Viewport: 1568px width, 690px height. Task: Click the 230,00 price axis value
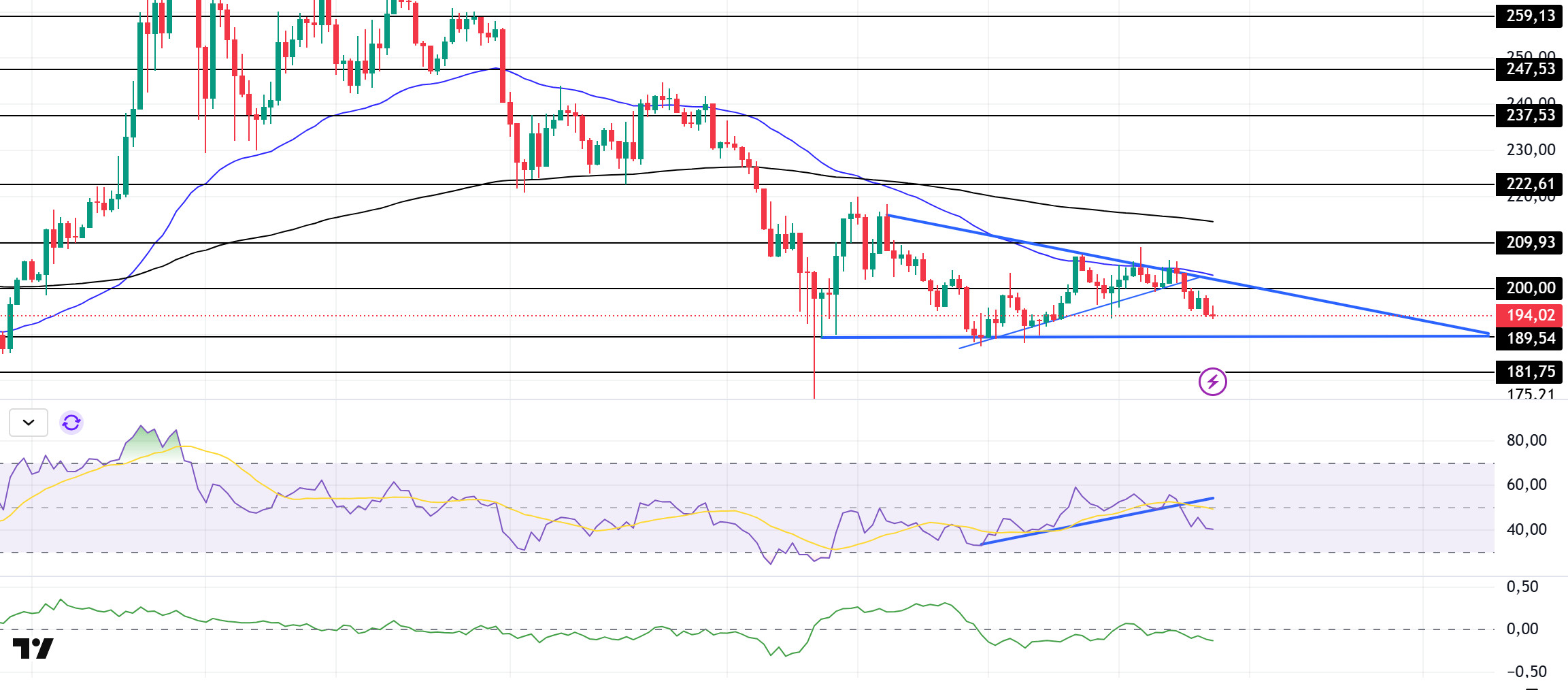(1531, 150)
